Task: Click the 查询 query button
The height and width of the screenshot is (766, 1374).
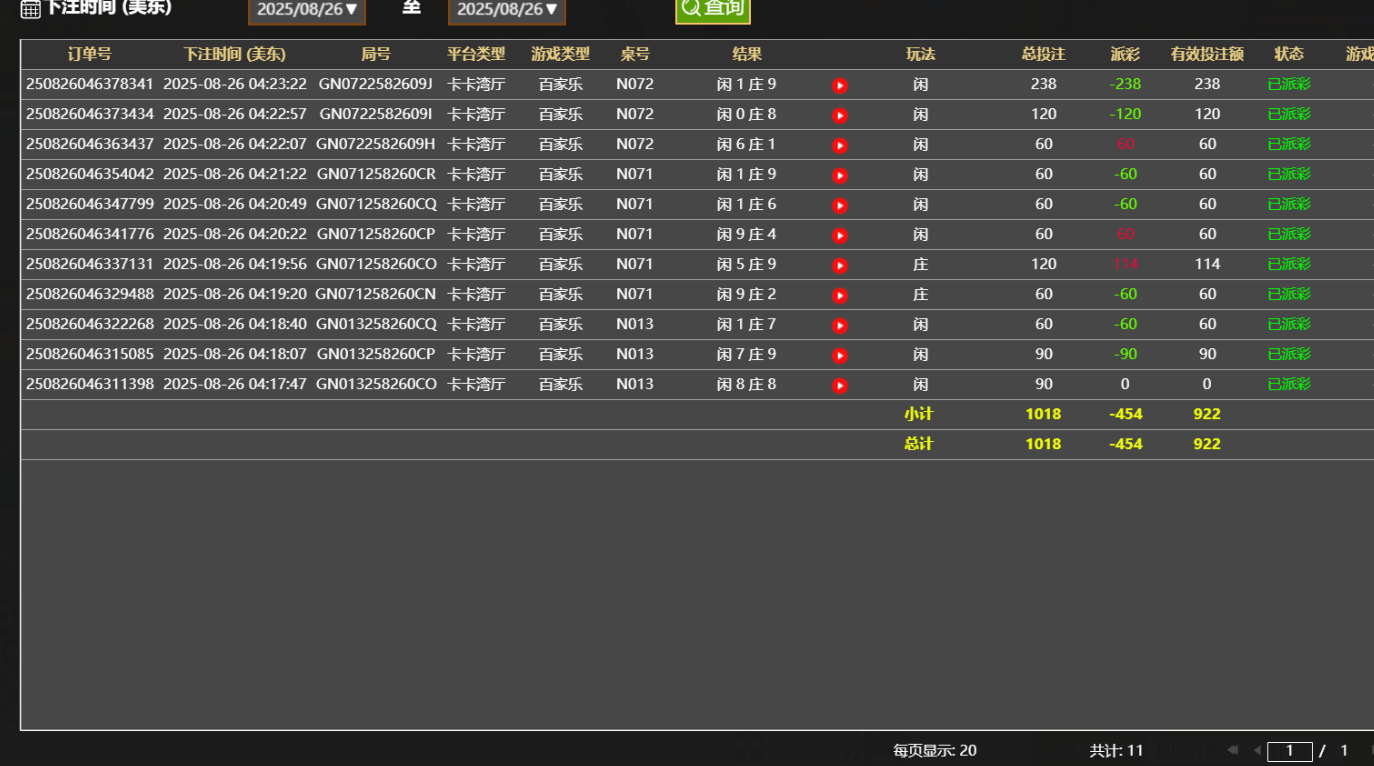Action: pyautogui.click(x=712, y=9)
